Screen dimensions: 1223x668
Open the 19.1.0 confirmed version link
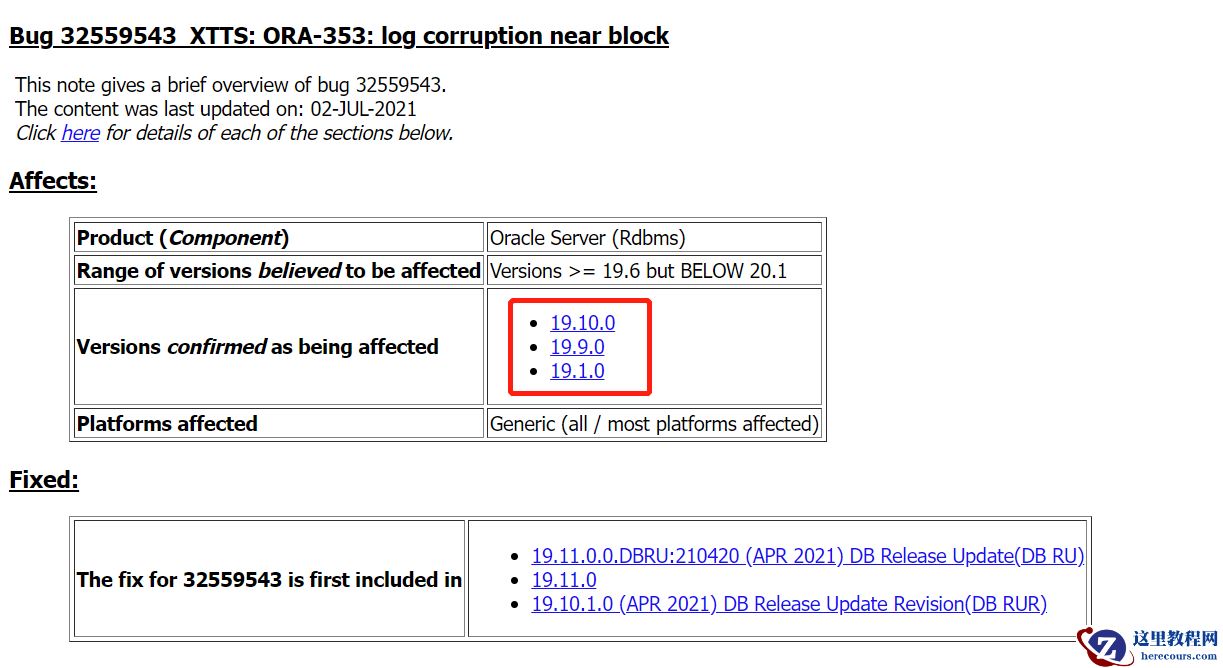point(578,371)
